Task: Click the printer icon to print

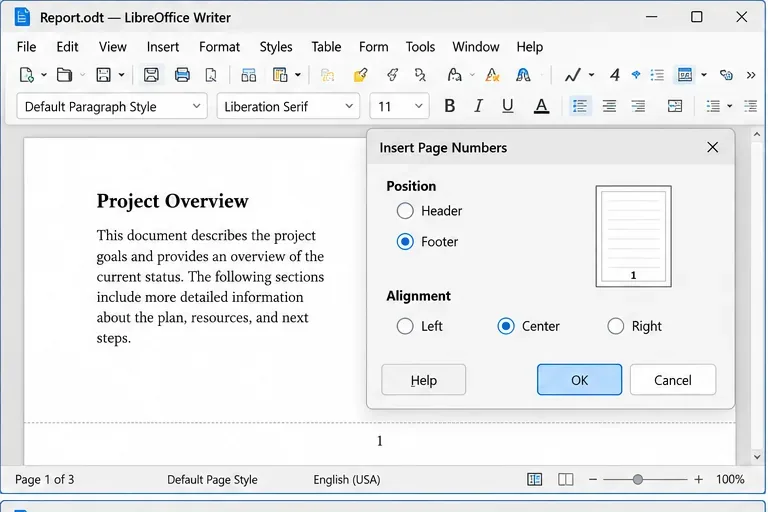Action: (x=182, y=75)
